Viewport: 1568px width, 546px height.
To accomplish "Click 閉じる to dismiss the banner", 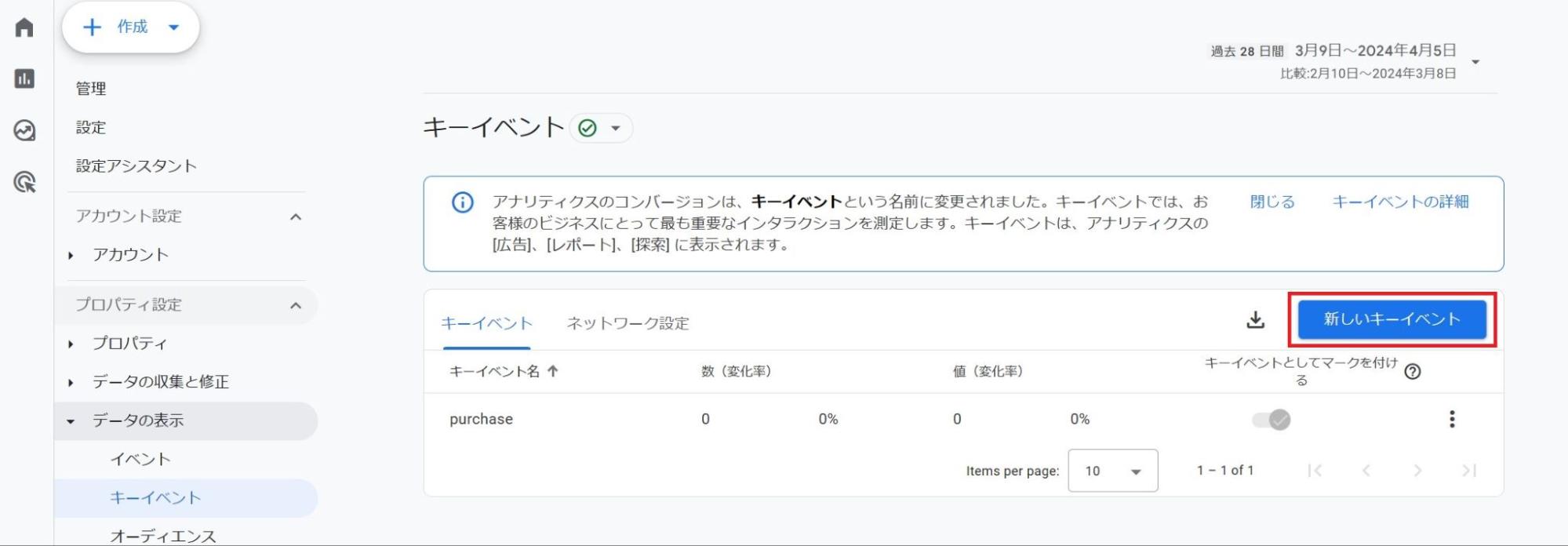I will click(1272, 202).
